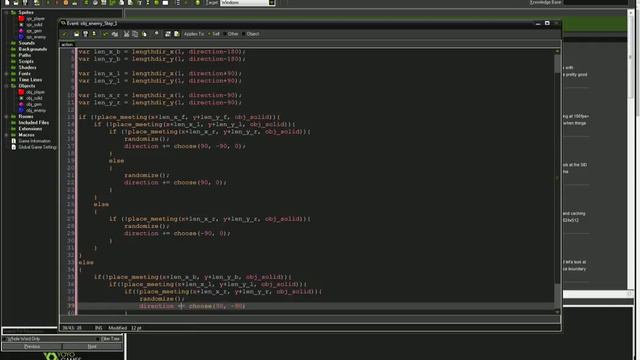
Task: Click line 17 direction += choose(90, -90, 0)
Action: (x=185, y=146)
